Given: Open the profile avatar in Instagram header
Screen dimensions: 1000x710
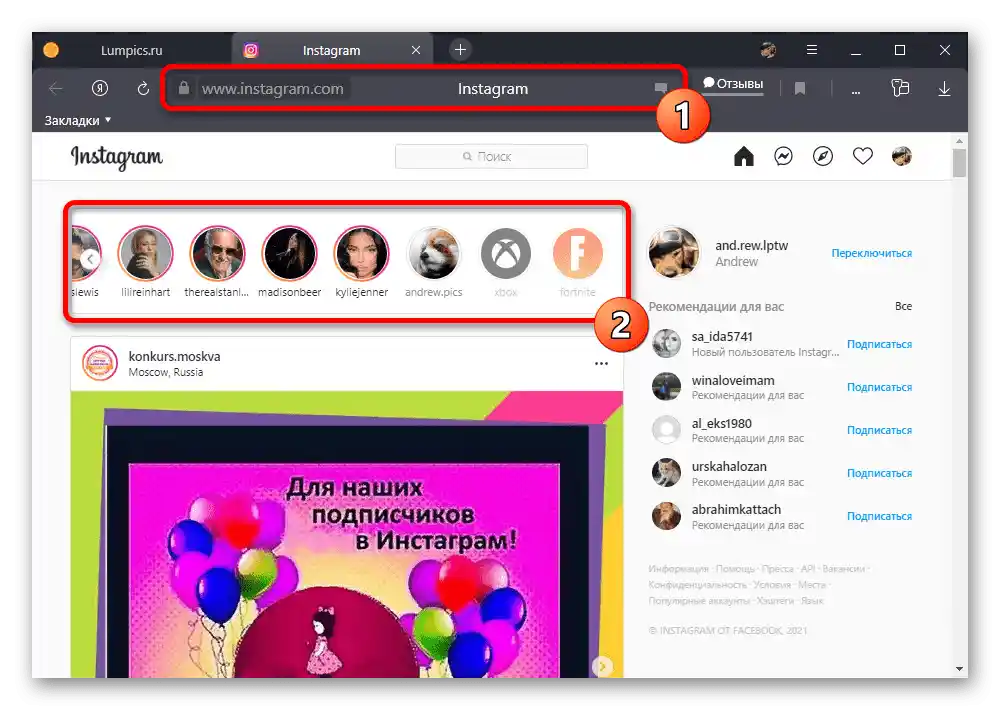Looking at the screenshot, I should [902, 156].
